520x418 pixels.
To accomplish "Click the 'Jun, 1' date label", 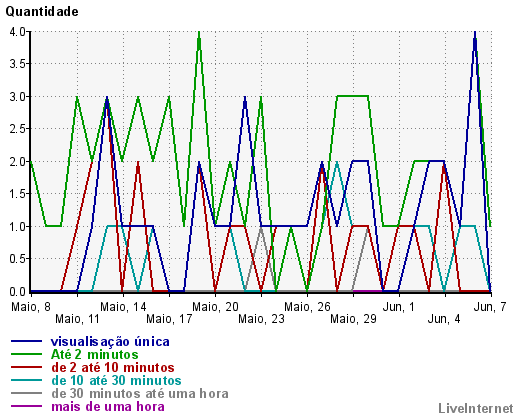I will [399, 307].
